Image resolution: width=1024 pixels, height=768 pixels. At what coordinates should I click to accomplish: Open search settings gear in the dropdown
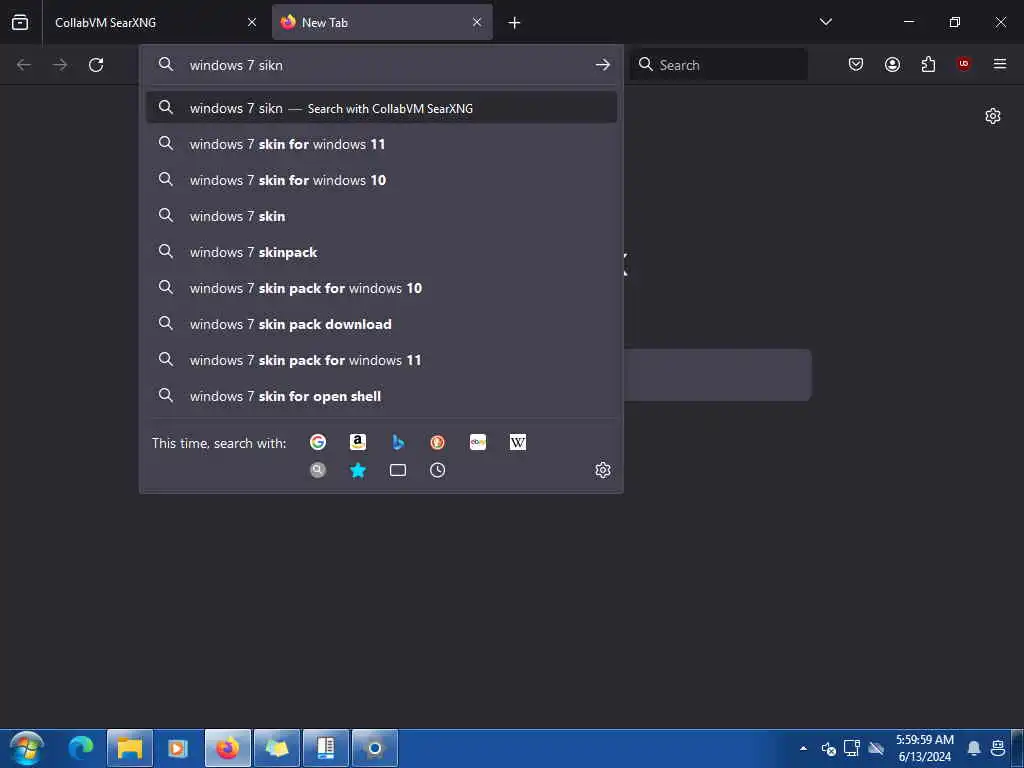coord(603,470)
